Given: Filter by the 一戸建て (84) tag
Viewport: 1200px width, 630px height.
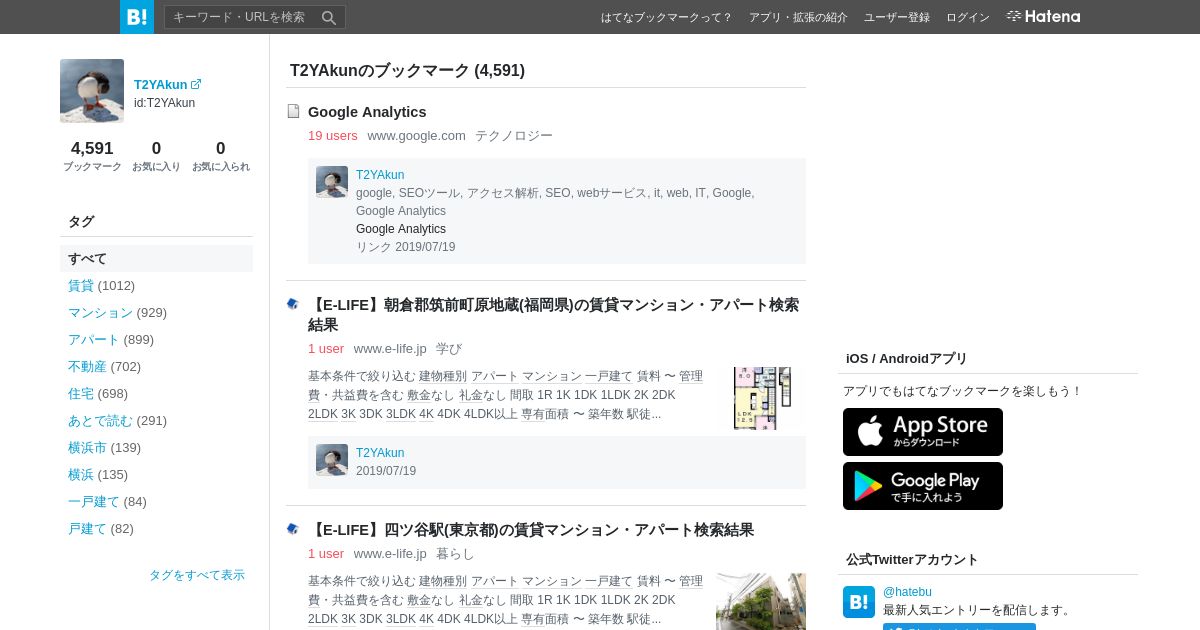Looking at the screenshot, I should [94, 501].
